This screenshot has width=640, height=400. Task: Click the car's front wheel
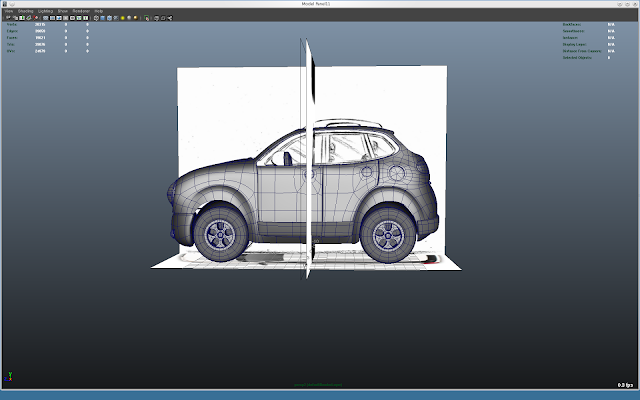tap(220, 234)
